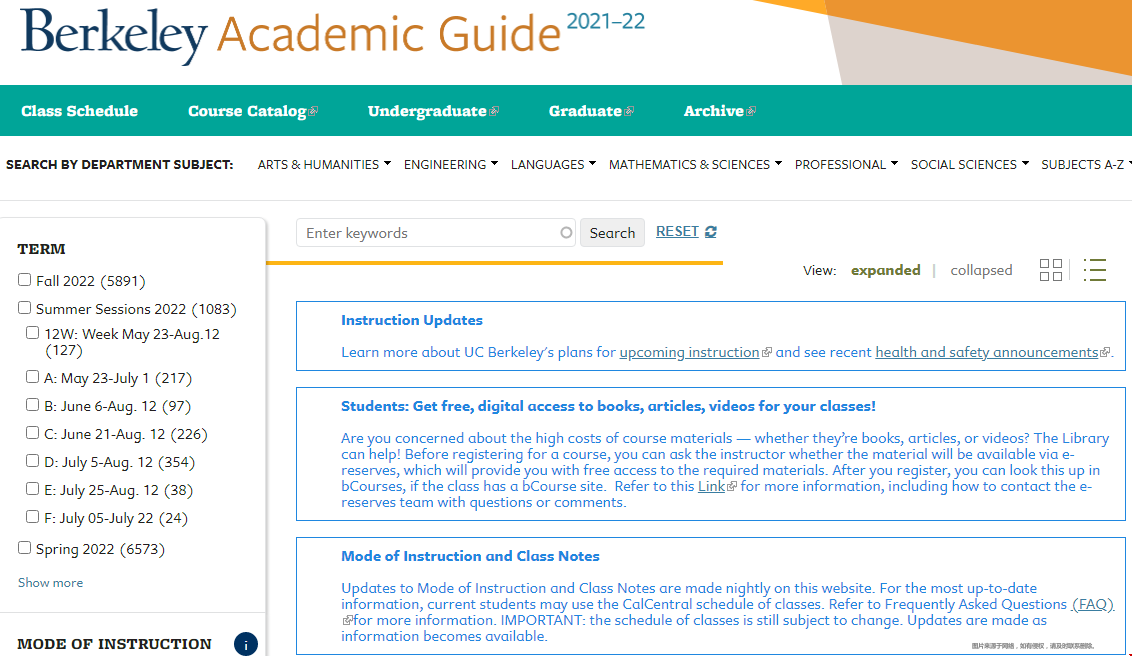The image size is (1132, 656).
Task: Click the Mode of Instruction and Class Notes heading
Action: tap(470, 556)
